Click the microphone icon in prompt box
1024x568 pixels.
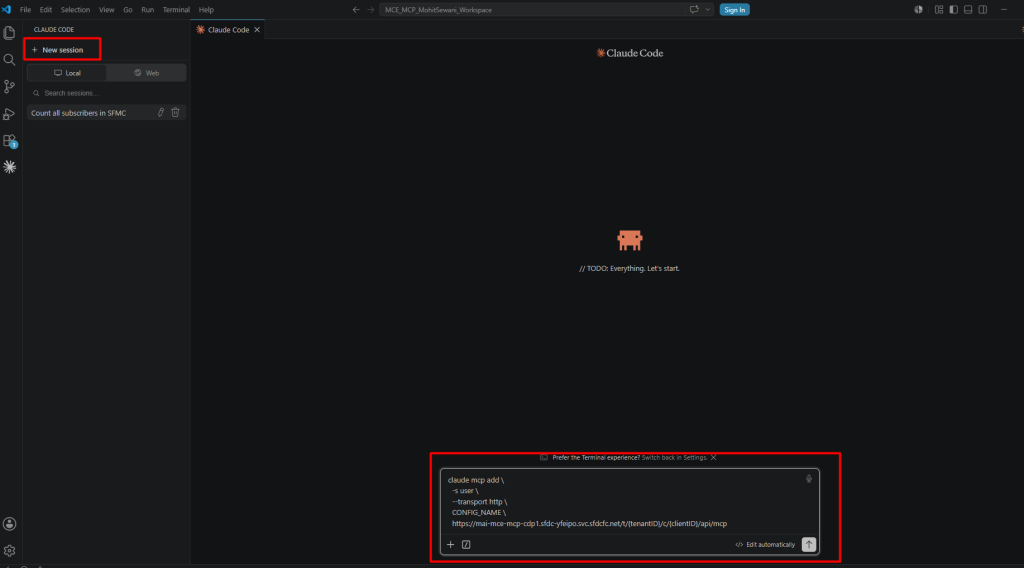point(808,479)
